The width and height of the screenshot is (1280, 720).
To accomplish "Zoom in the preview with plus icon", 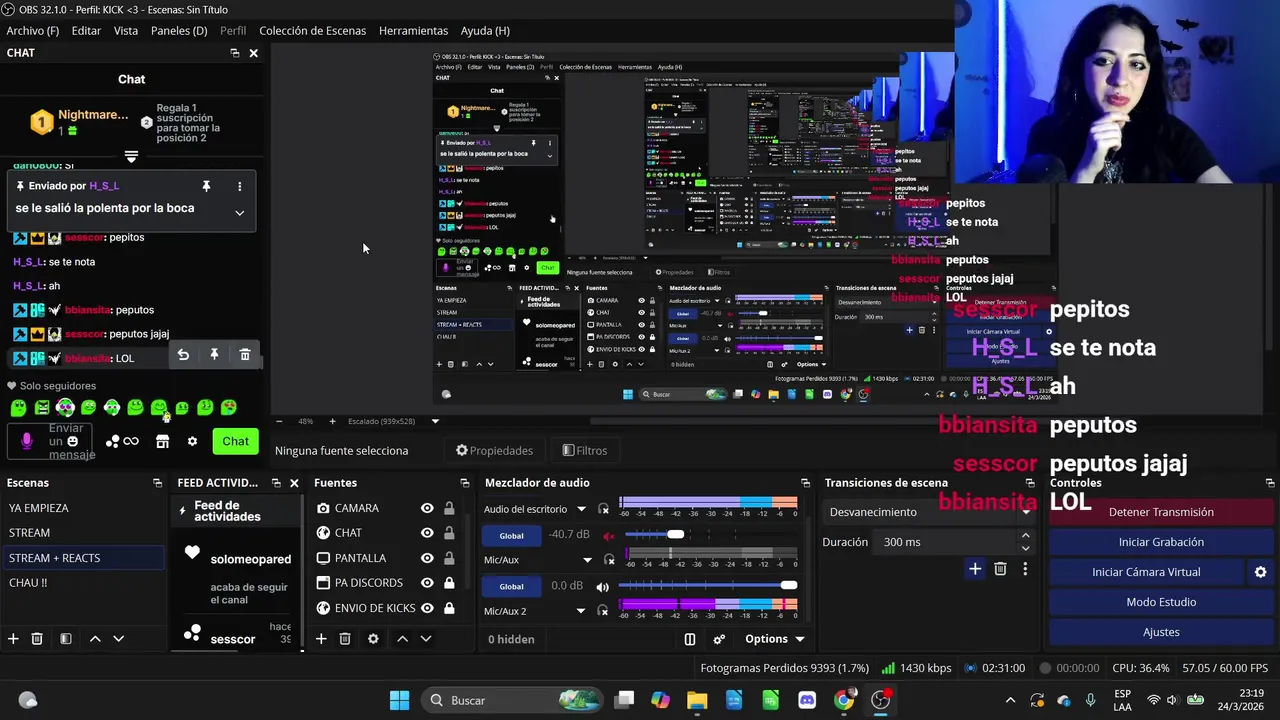I will pos(333,421).
